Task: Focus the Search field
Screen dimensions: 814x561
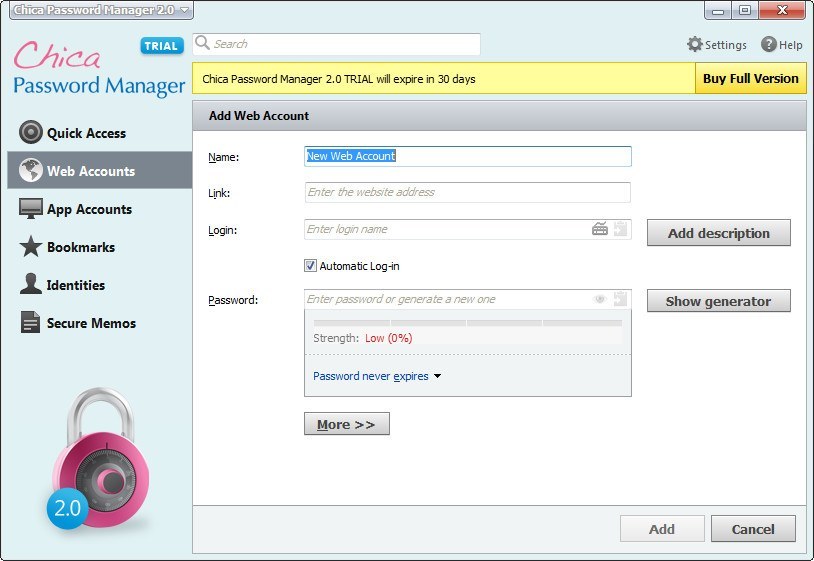Action: click(336, 44)
